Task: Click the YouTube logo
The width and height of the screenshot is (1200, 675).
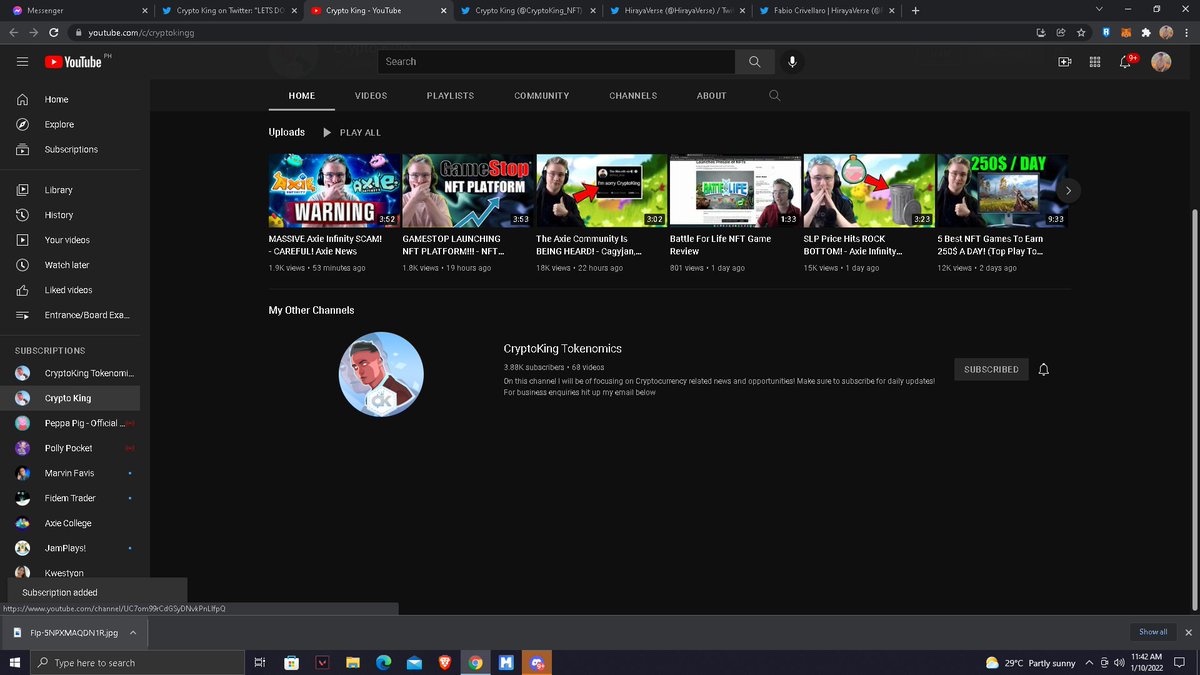Action: pyautogui.click(x=73, y=62)
